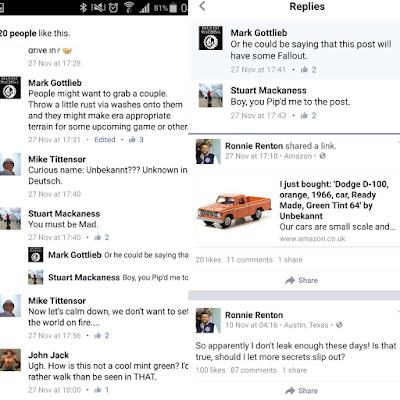Tap the like thumb on Mark Gottlieb's 17:31 comment
The image size is (400, 400).
[x=132, y=139]
